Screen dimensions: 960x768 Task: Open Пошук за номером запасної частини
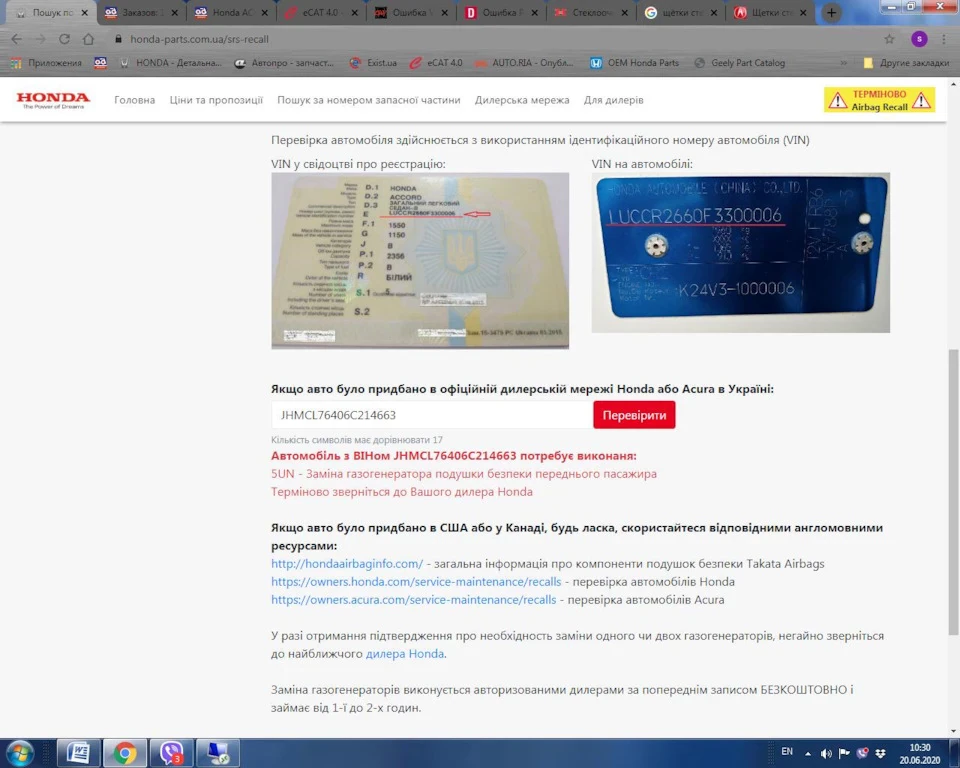[x=369, y=100]
